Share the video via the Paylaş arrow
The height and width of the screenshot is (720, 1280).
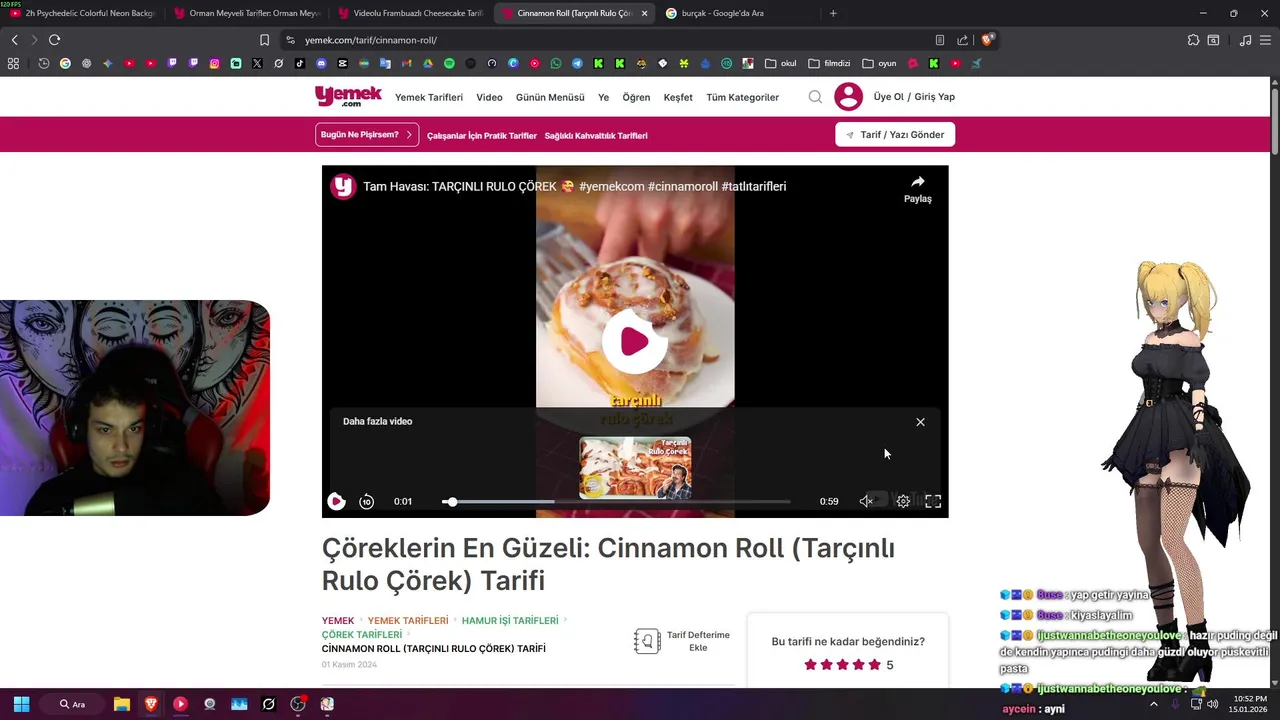917,187
